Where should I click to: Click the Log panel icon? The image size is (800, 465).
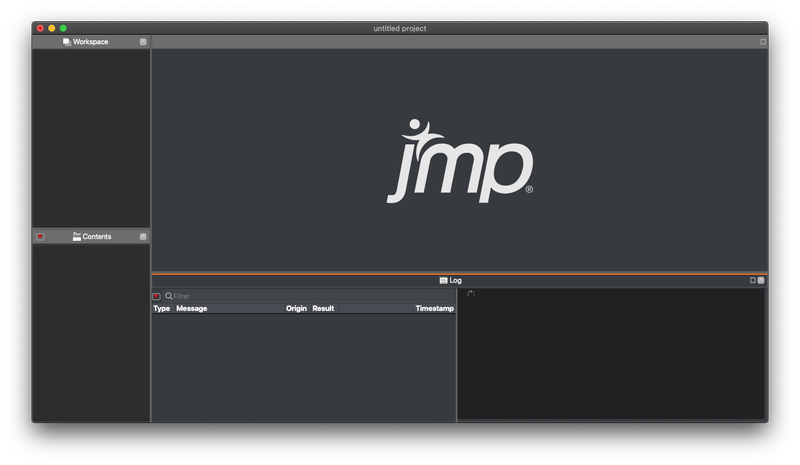coord(443,280)
